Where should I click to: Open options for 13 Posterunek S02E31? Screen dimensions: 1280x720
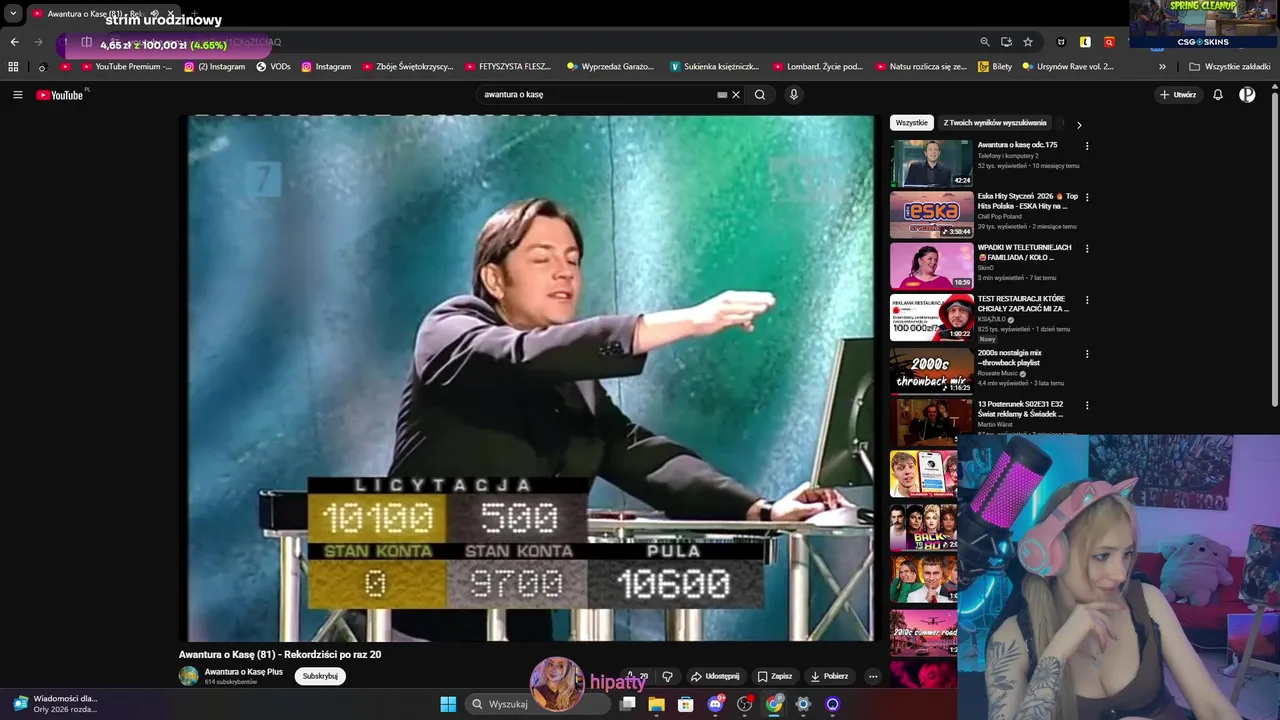coord(1087,405)
